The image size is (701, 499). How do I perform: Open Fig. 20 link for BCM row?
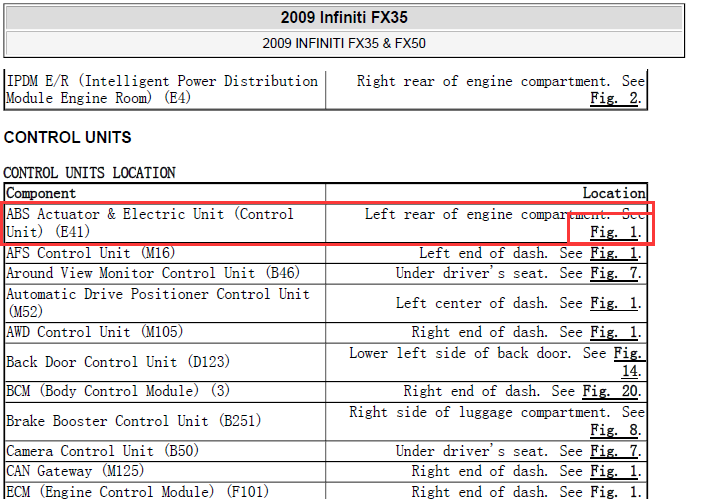click(x=611, y=391)
